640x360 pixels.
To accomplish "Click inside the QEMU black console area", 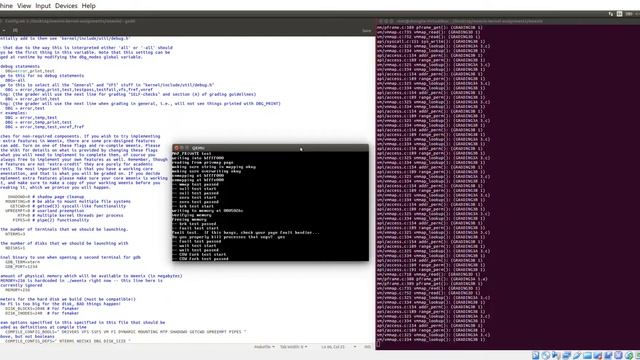I will point(271,206).
